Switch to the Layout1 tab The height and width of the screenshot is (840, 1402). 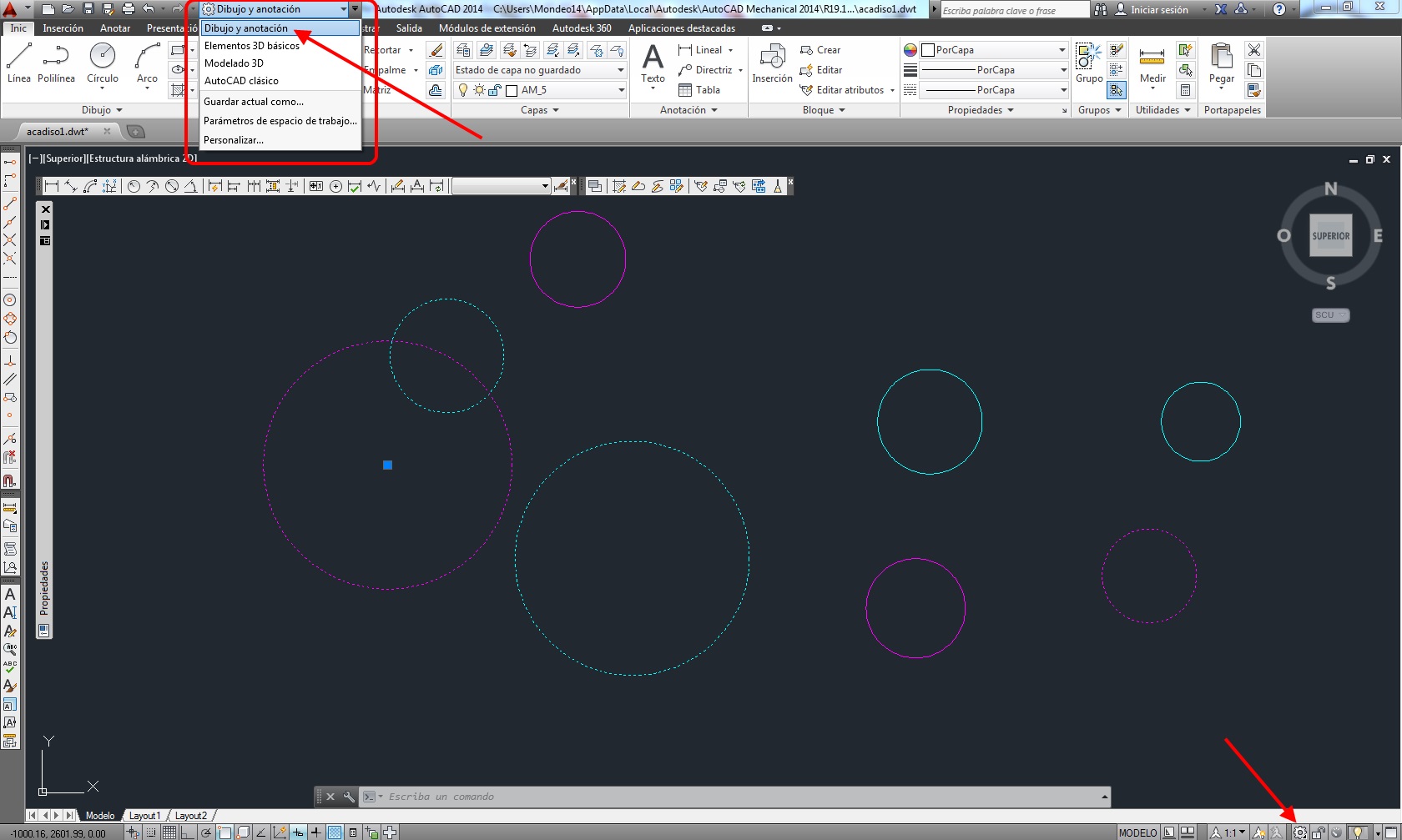pyautogui.click(x=144, y=816)
